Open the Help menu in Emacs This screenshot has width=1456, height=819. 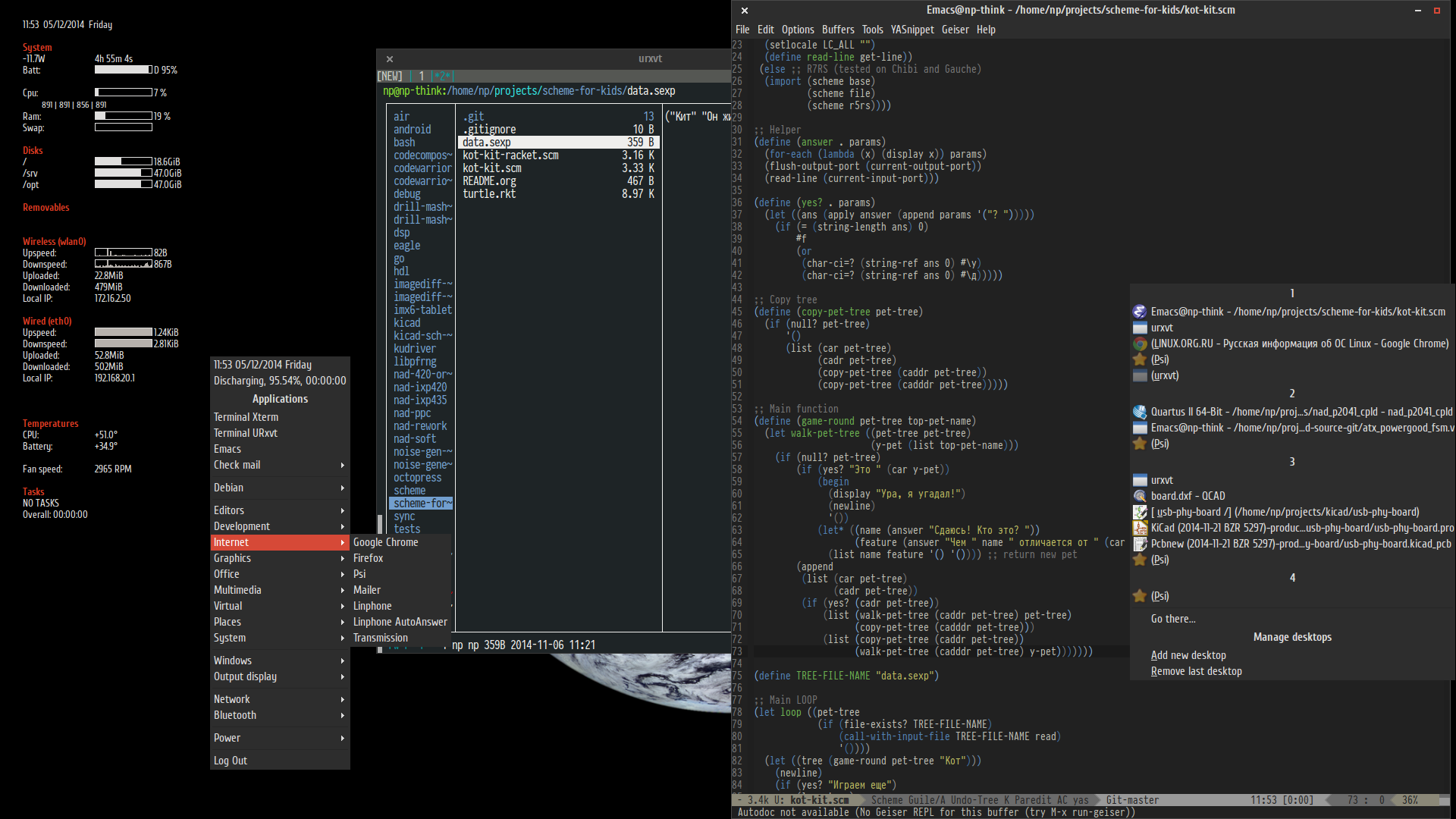986,30
